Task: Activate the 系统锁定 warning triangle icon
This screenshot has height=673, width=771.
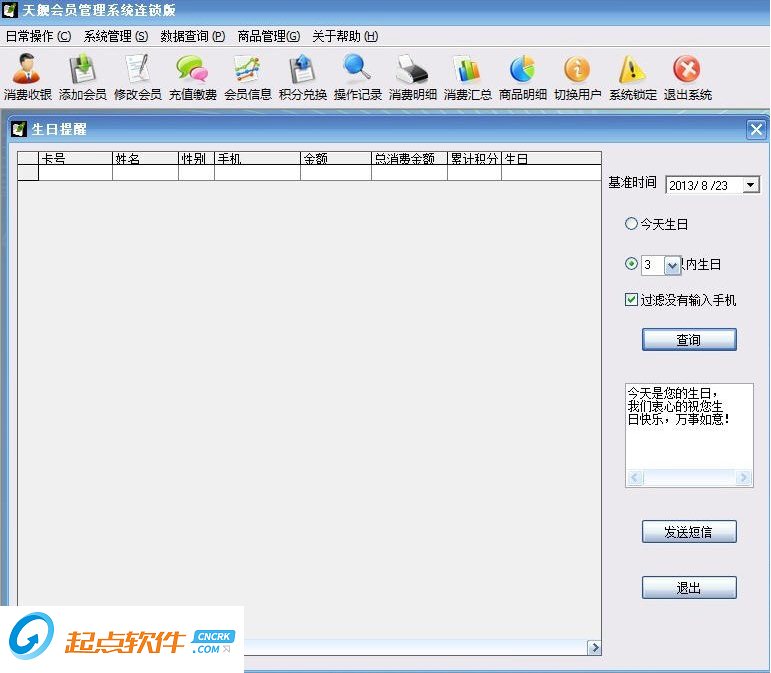Action: tap(633, 77)
